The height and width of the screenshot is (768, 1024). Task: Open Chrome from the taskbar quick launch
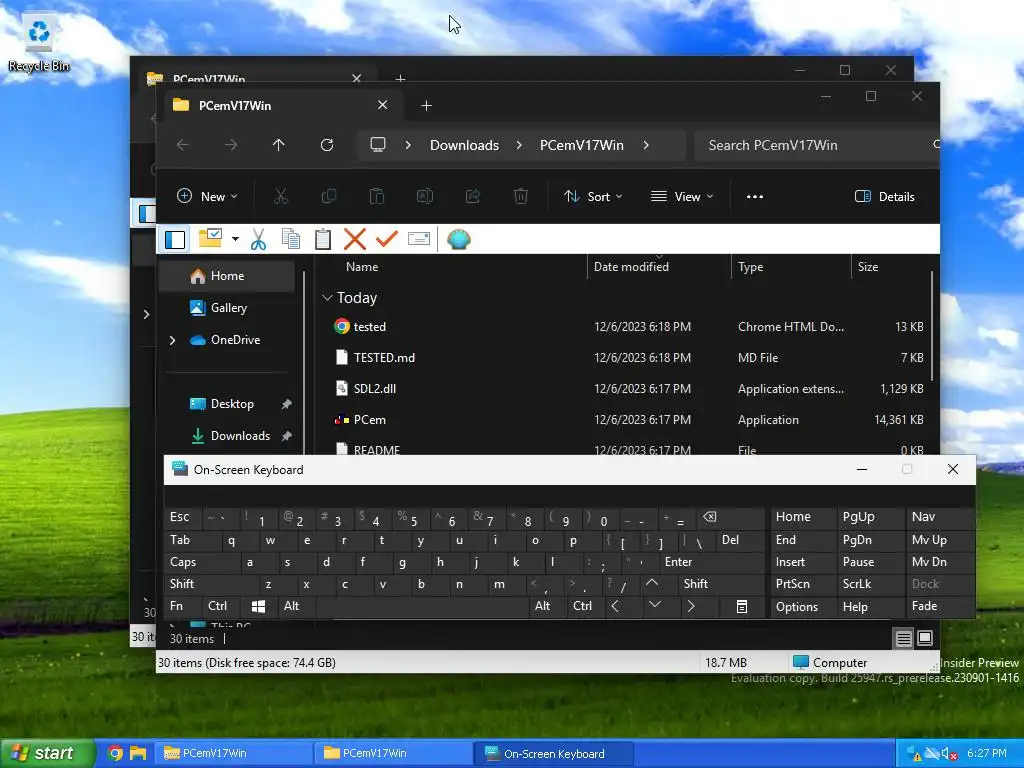(x=115, y=753)
